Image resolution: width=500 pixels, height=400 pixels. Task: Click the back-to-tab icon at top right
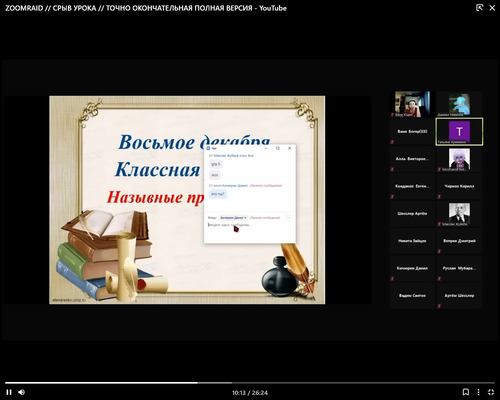coord(479,8)
